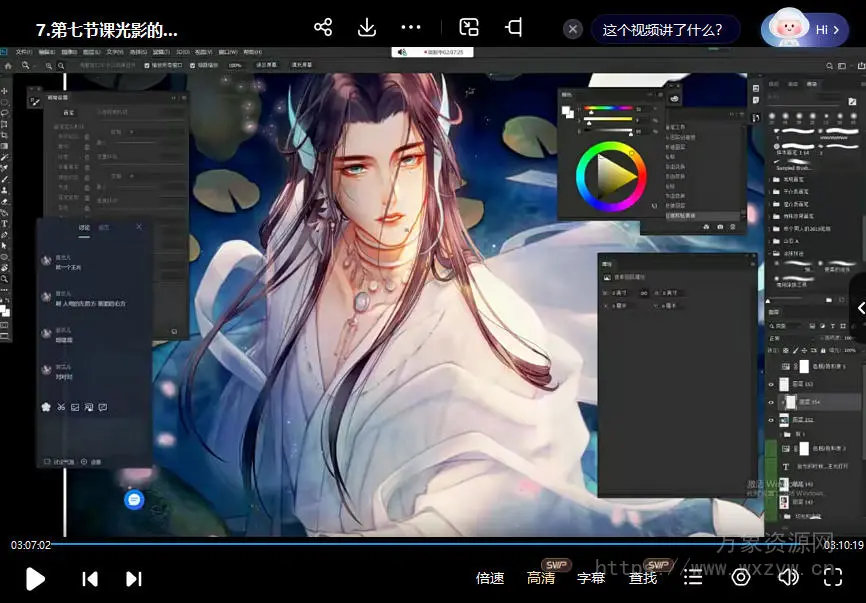Expand the side panel with right-edge chevron
The image size is (866, 603).
pyautogui.click(x=860, y=309)
